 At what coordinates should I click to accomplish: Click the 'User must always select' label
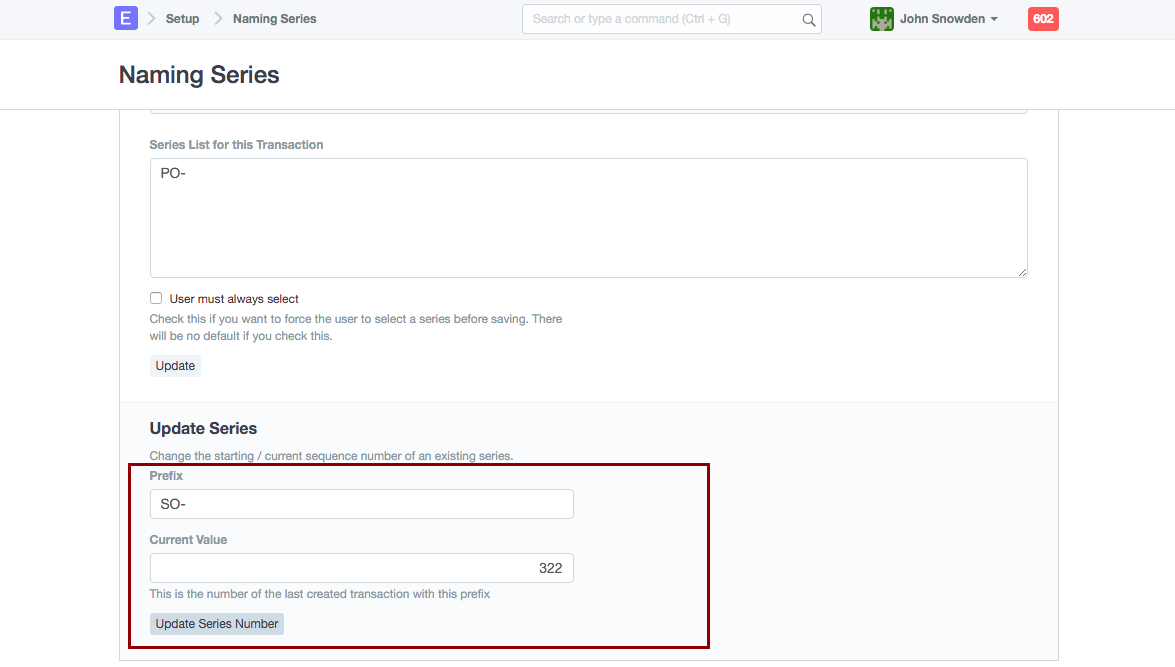click(234, 299)
